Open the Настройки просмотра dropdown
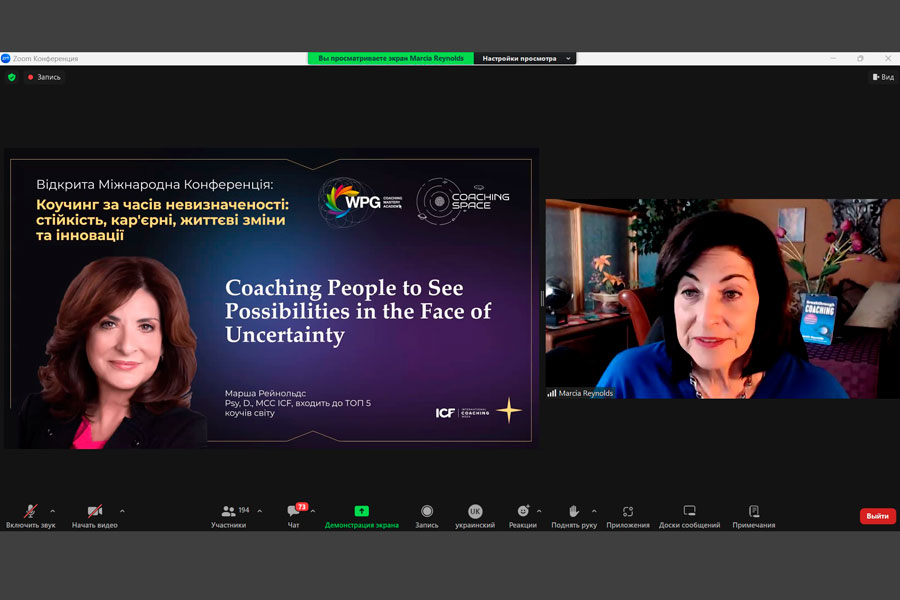This screenshot has height=600, width=900. [x=526, y=58]
